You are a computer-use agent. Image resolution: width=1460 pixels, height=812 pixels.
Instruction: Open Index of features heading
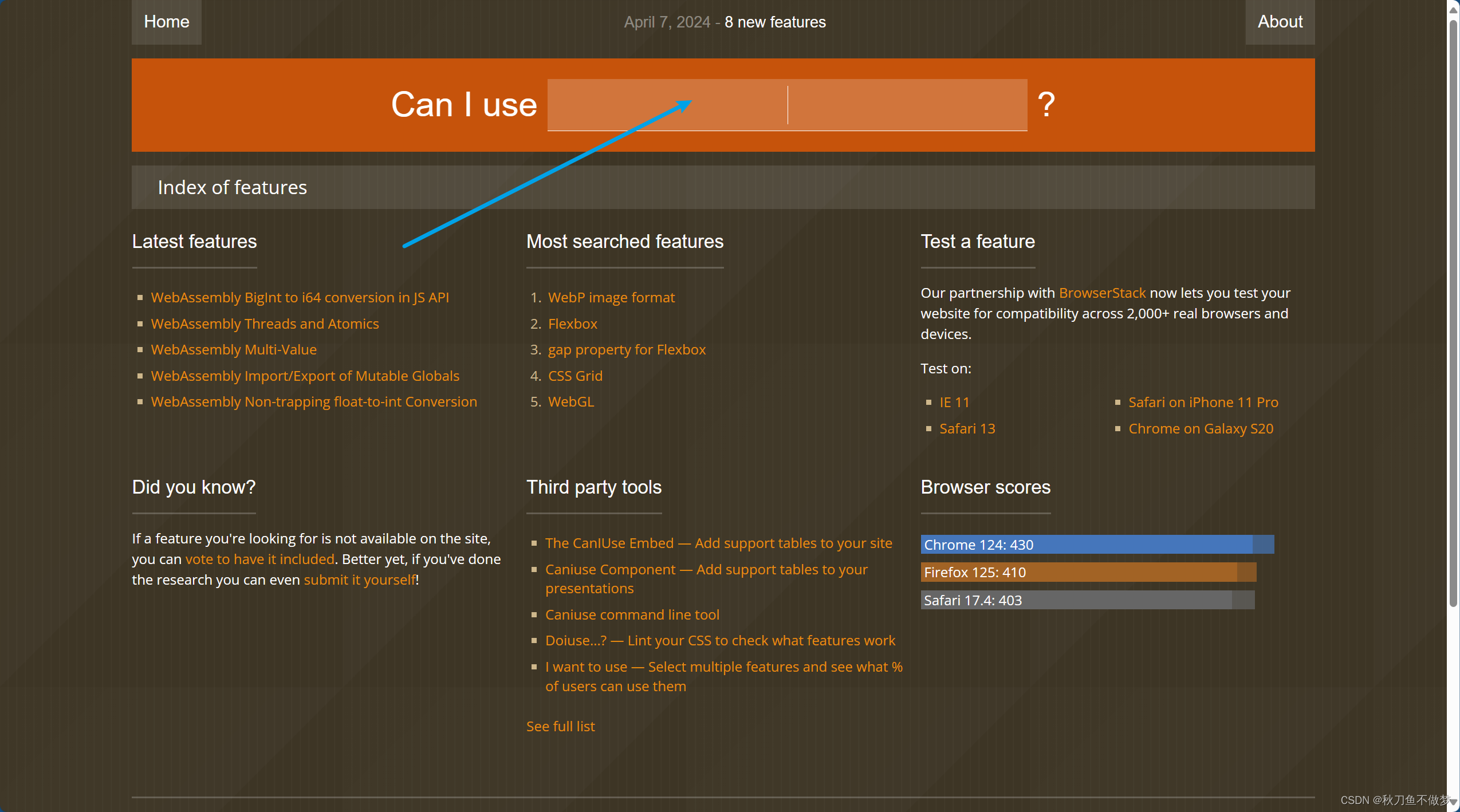pos(232,187)
